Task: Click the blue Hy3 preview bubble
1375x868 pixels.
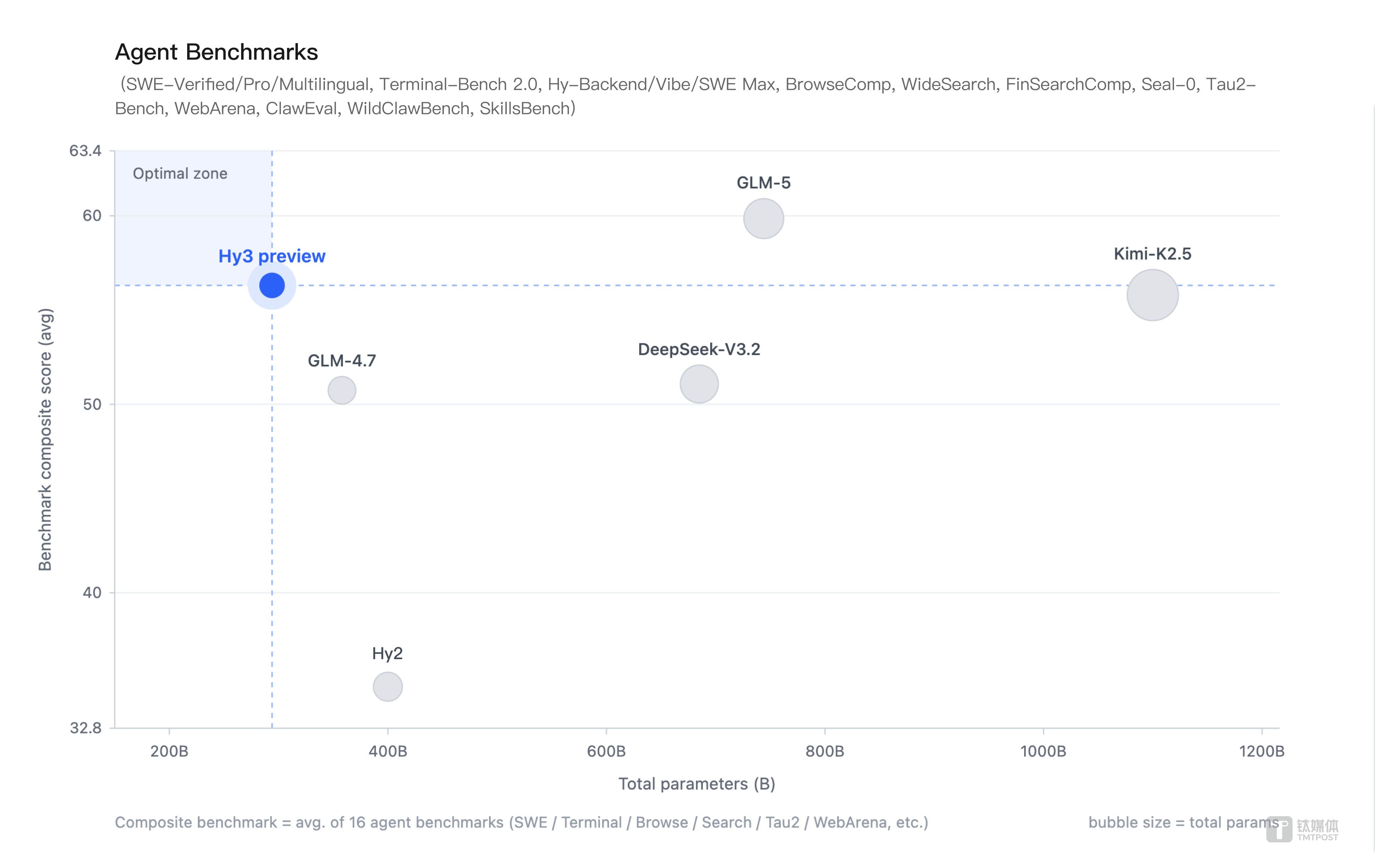Action: pyautogui.click(x=272, y=286)
